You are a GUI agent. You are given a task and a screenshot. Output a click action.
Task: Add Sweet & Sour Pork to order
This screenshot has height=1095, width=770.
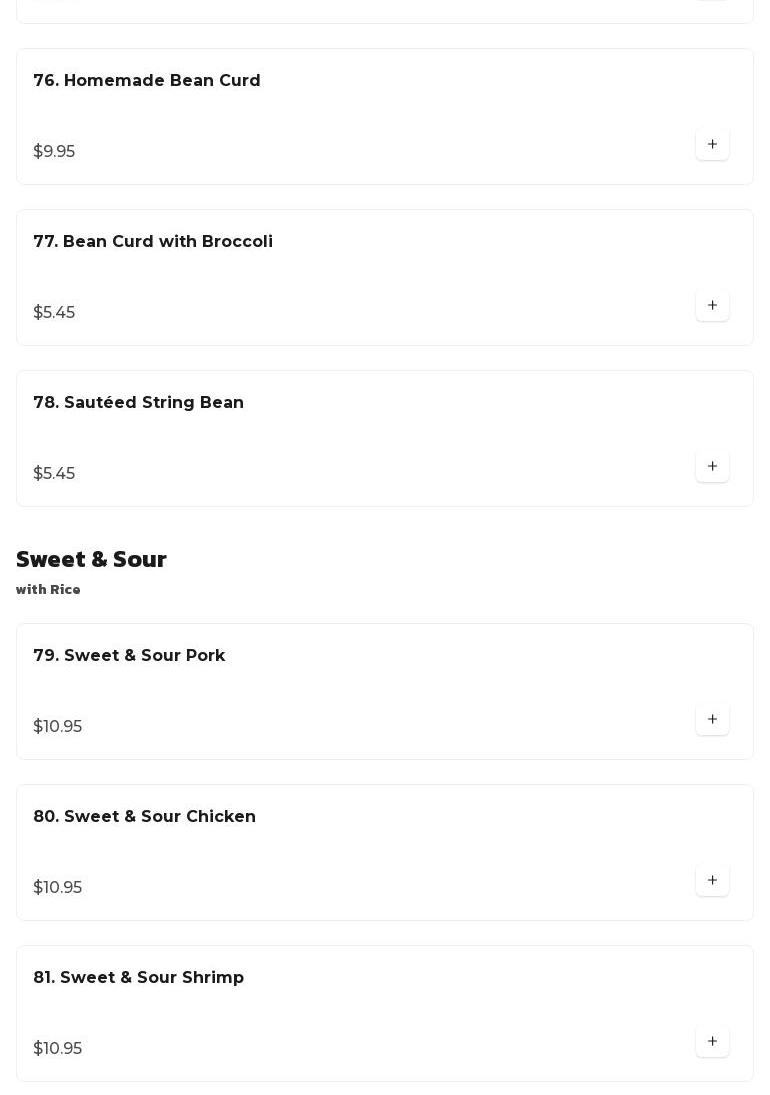coord(712,719)
